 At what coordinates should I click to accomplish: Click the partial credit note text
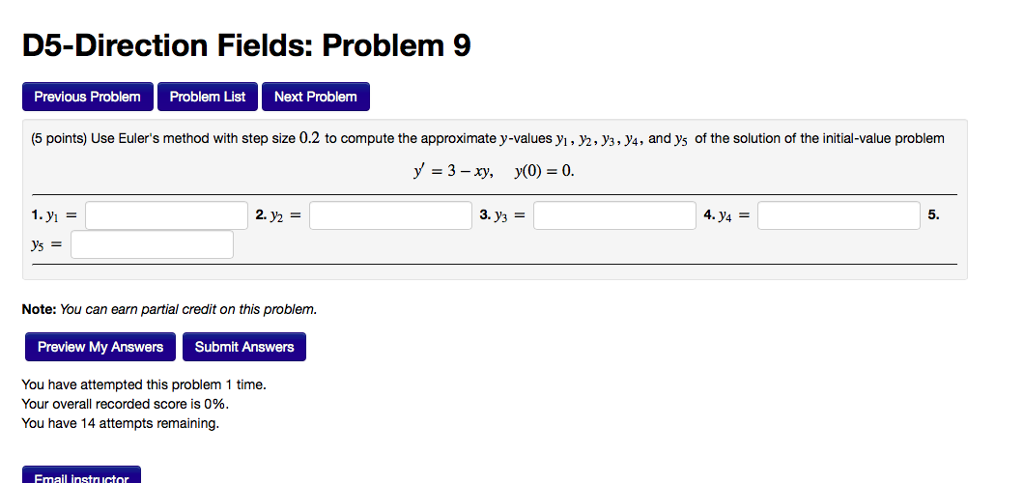click(x=169, y=309)
